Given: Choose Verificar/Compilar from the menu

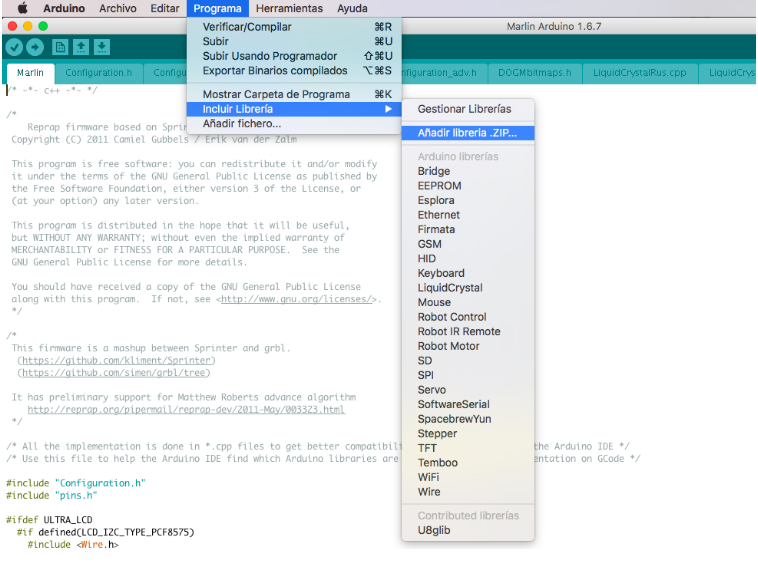Looking at the screenshot, I should click(x=294, y=27).
